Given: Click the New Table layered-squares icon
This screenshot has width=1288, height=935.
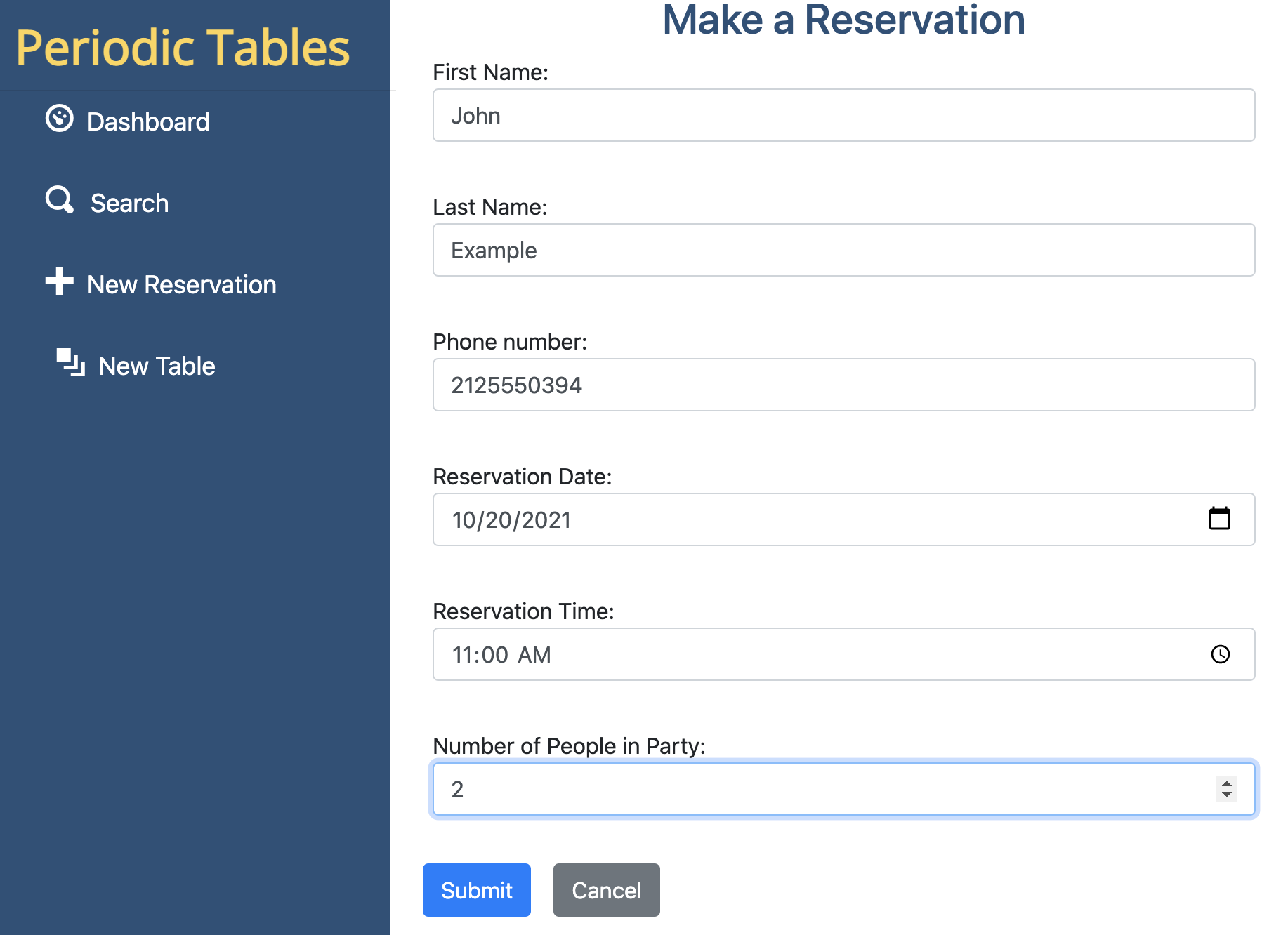Looking at the screenshot, I should 70,363.
